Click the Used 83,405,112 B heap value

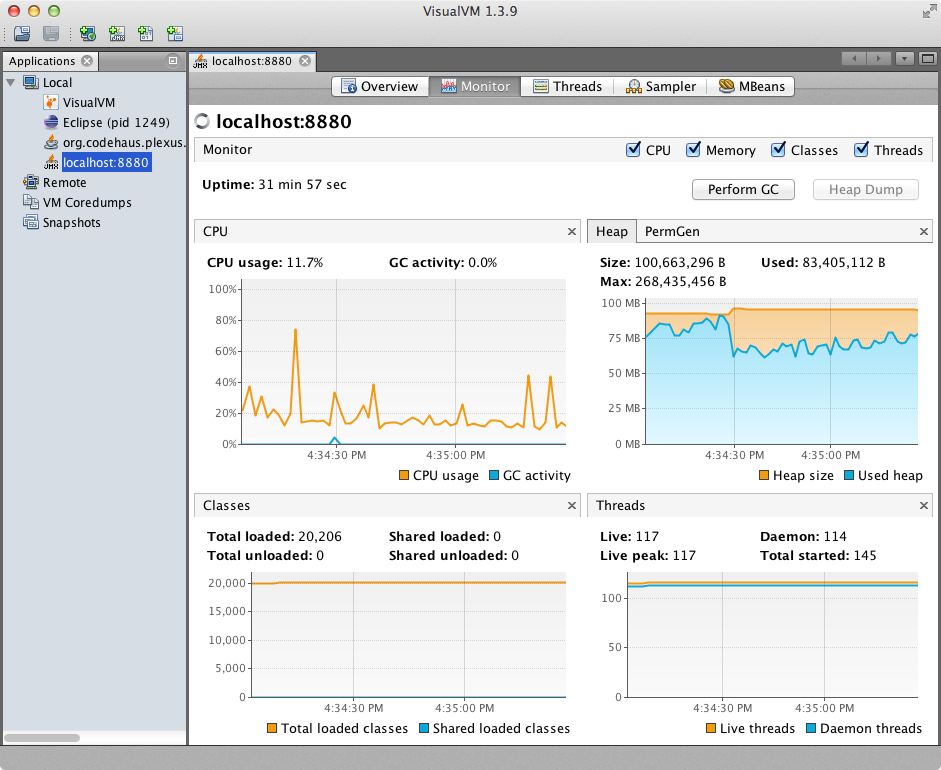pyautogui.click(x=844, y=263)
